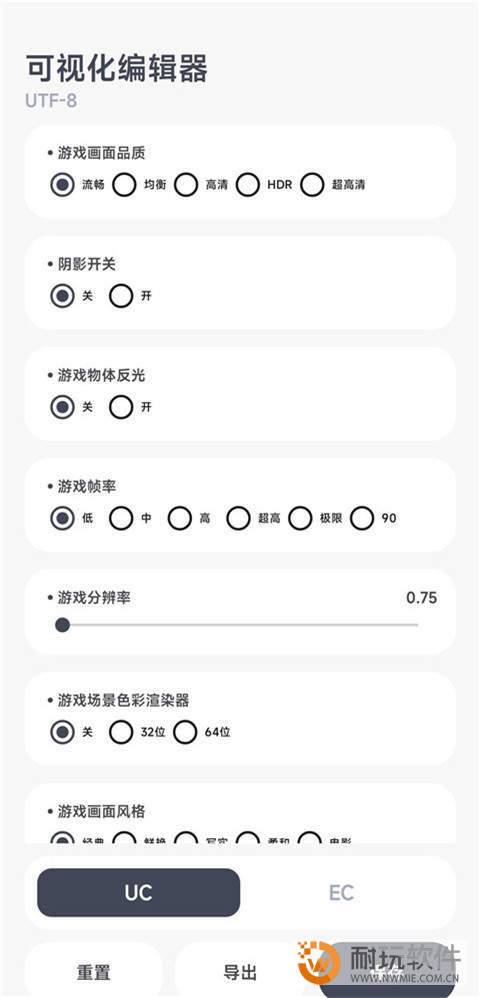Choose 超高 frame rate option
The width and height of the screenshot is (480, 998).
(238, 518)
